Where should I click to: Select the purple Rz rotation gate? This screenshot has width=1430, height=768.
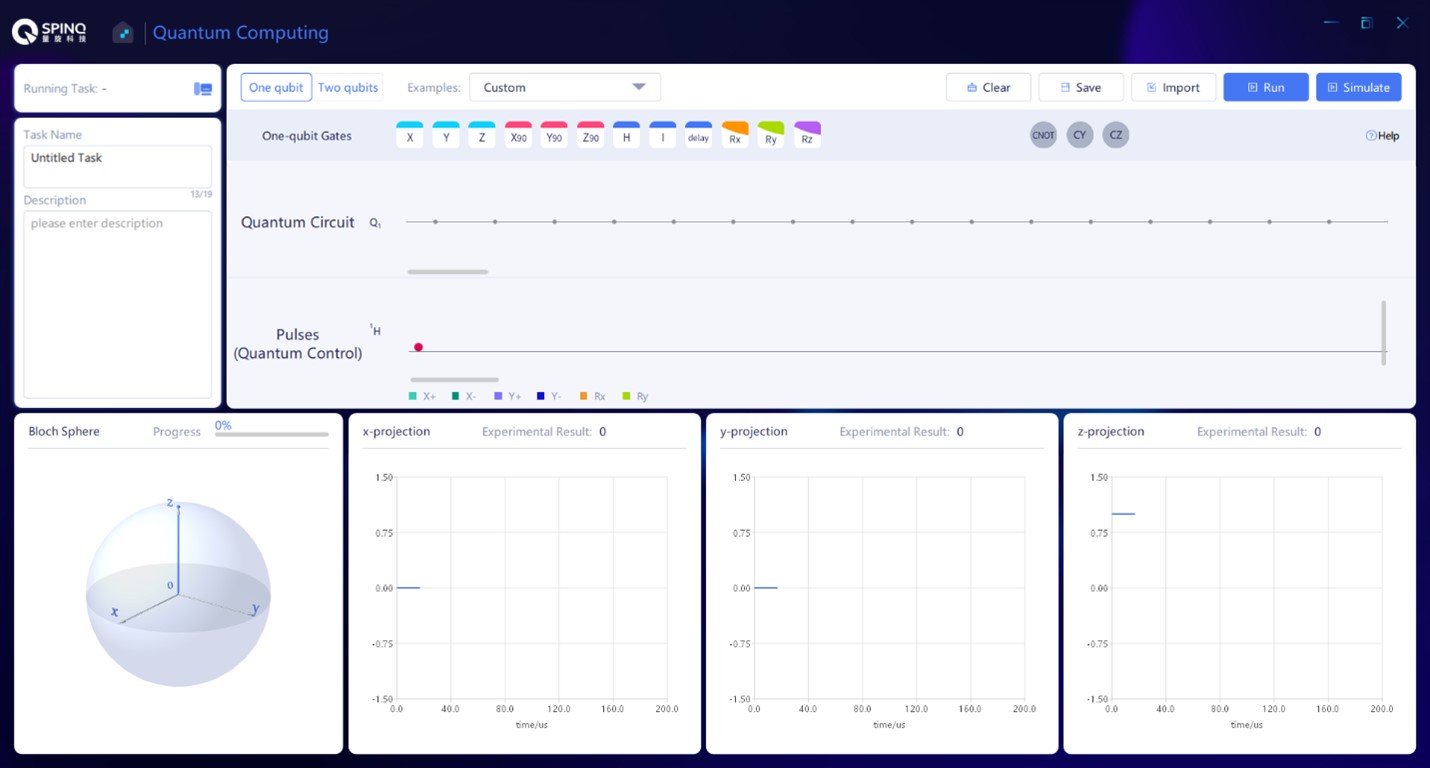[x=807, y=136]
